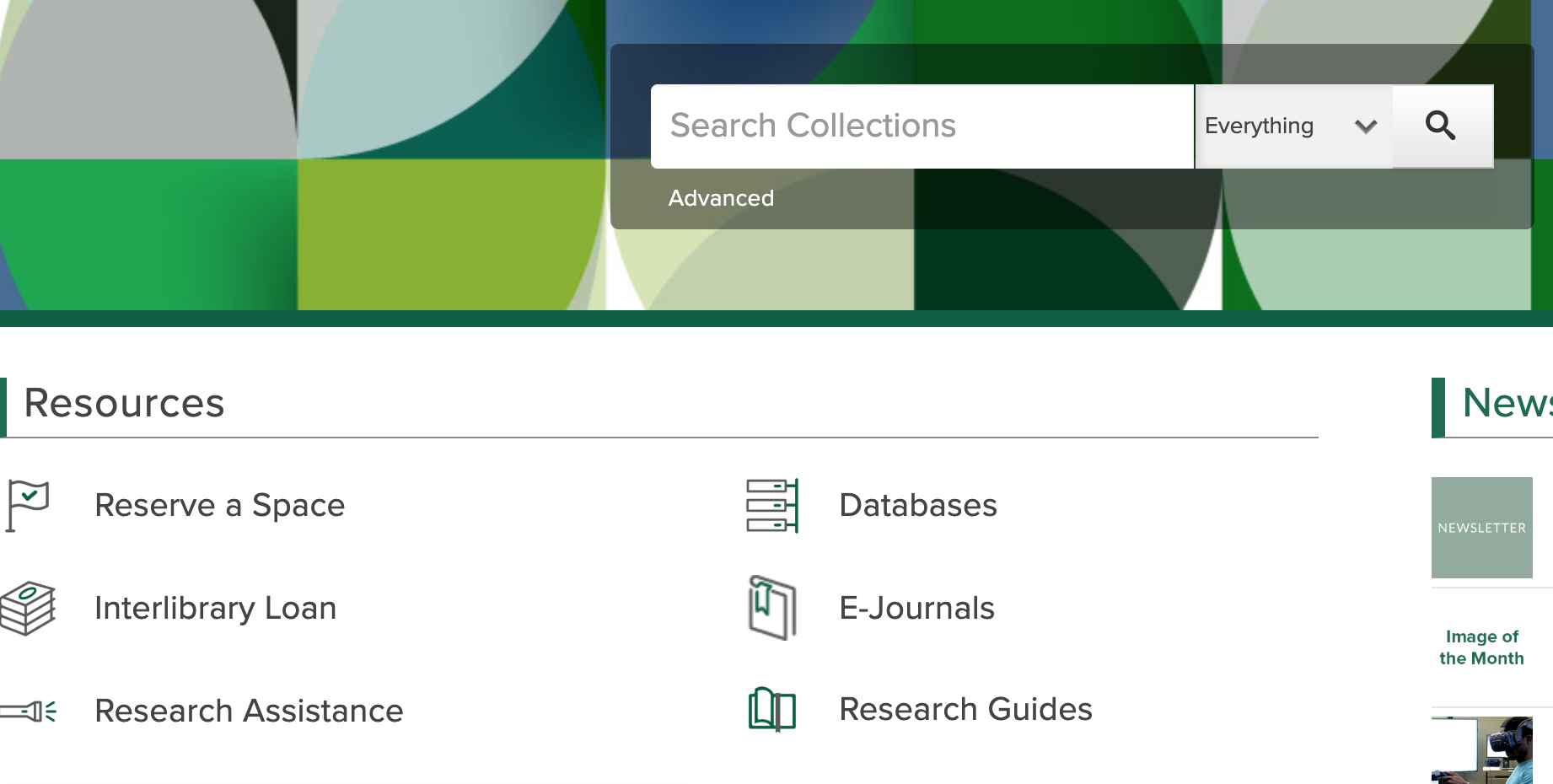Click the green Newsletter thumbnail
This screenshot has width=1553, height=784.
tap(1481, 528)
